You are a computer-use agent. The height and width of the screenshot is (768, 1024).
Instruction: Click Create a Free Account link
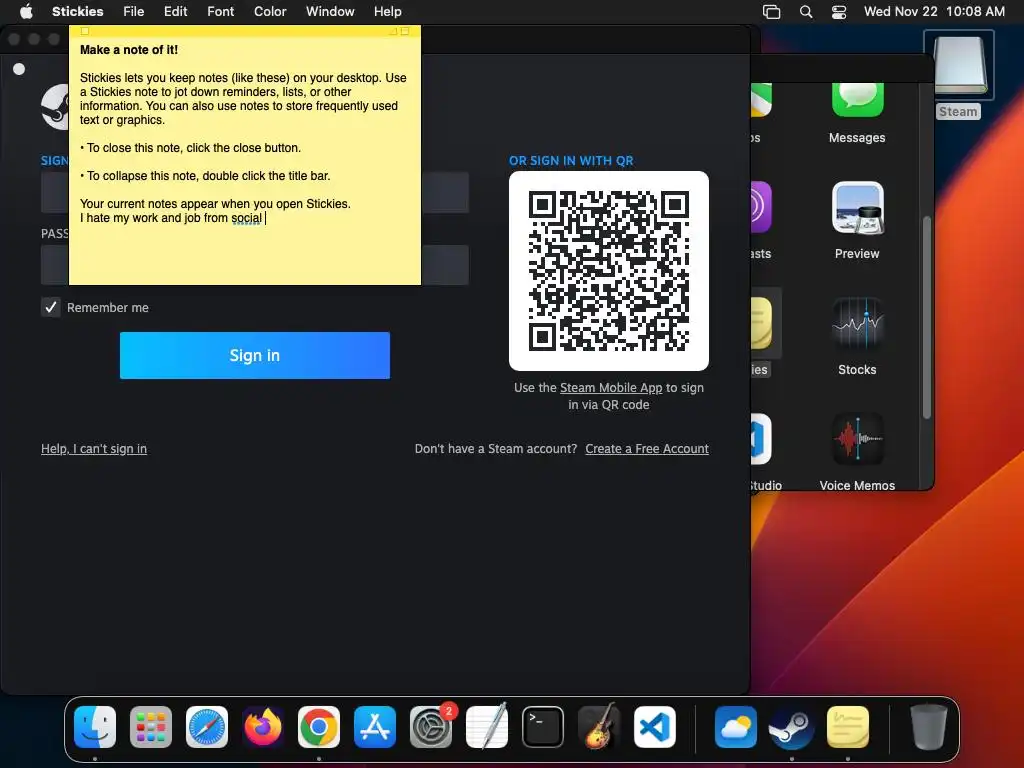[647, 449]
